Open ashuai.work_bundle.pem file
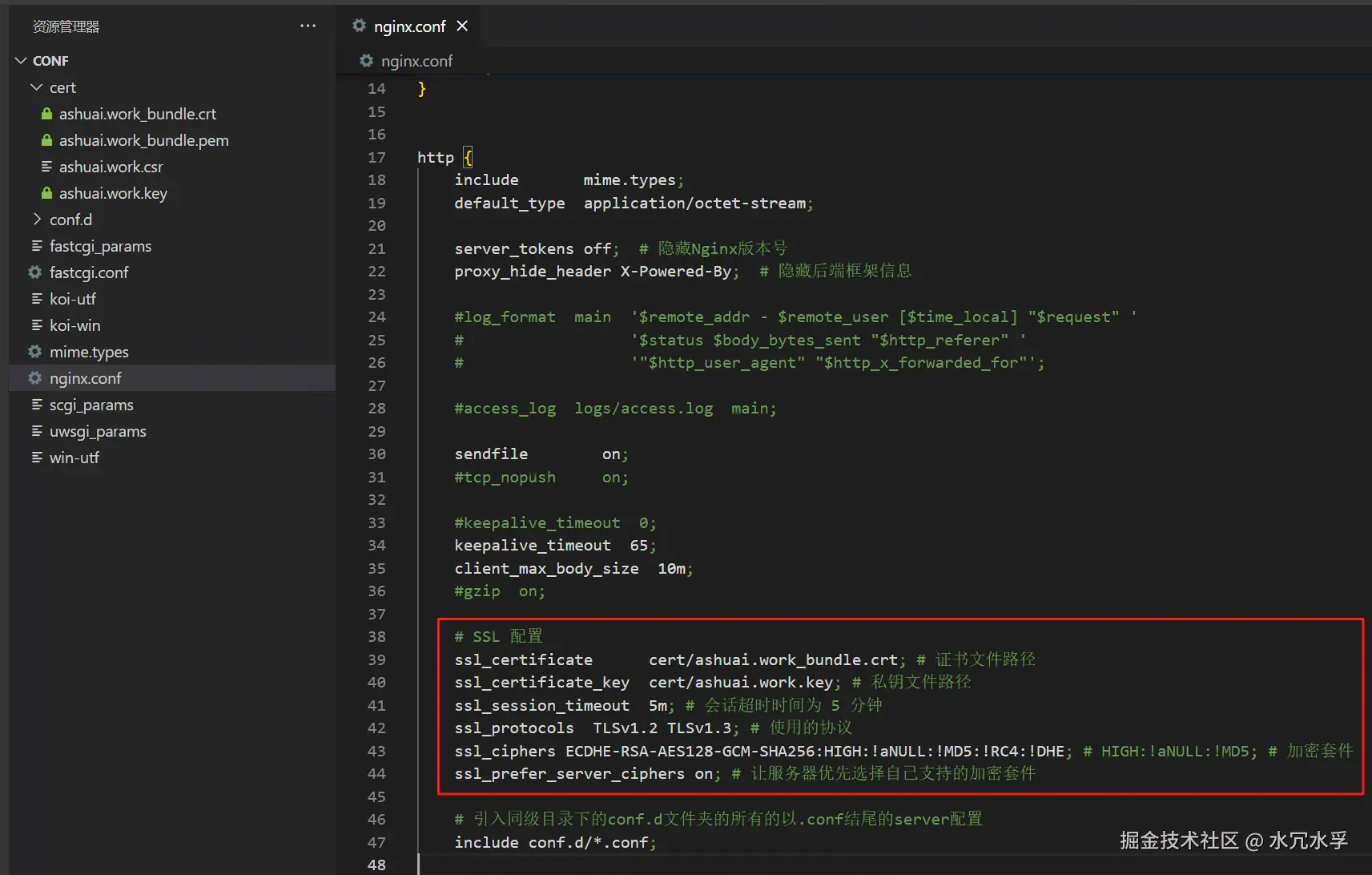The height and width of the screenshot is (875, 1372). (x=143, y=140)
